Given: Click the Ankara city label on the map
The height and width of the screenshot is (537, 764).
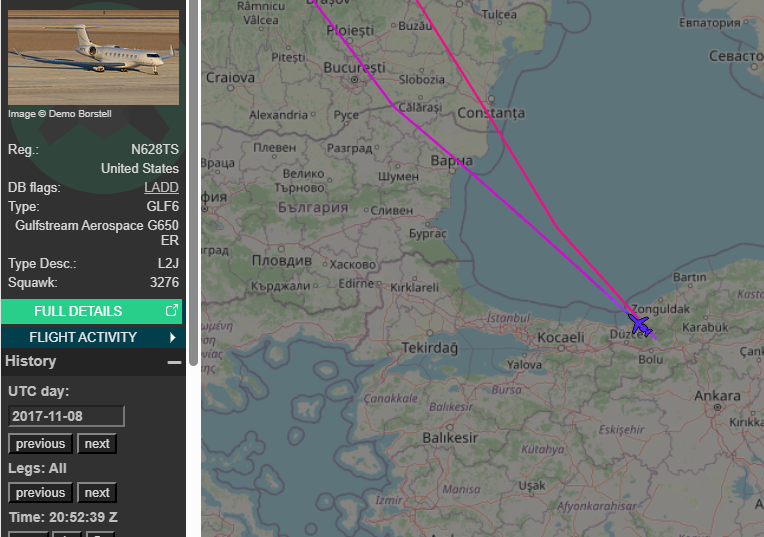Looking at the screenshot, I should coord(717,396).
